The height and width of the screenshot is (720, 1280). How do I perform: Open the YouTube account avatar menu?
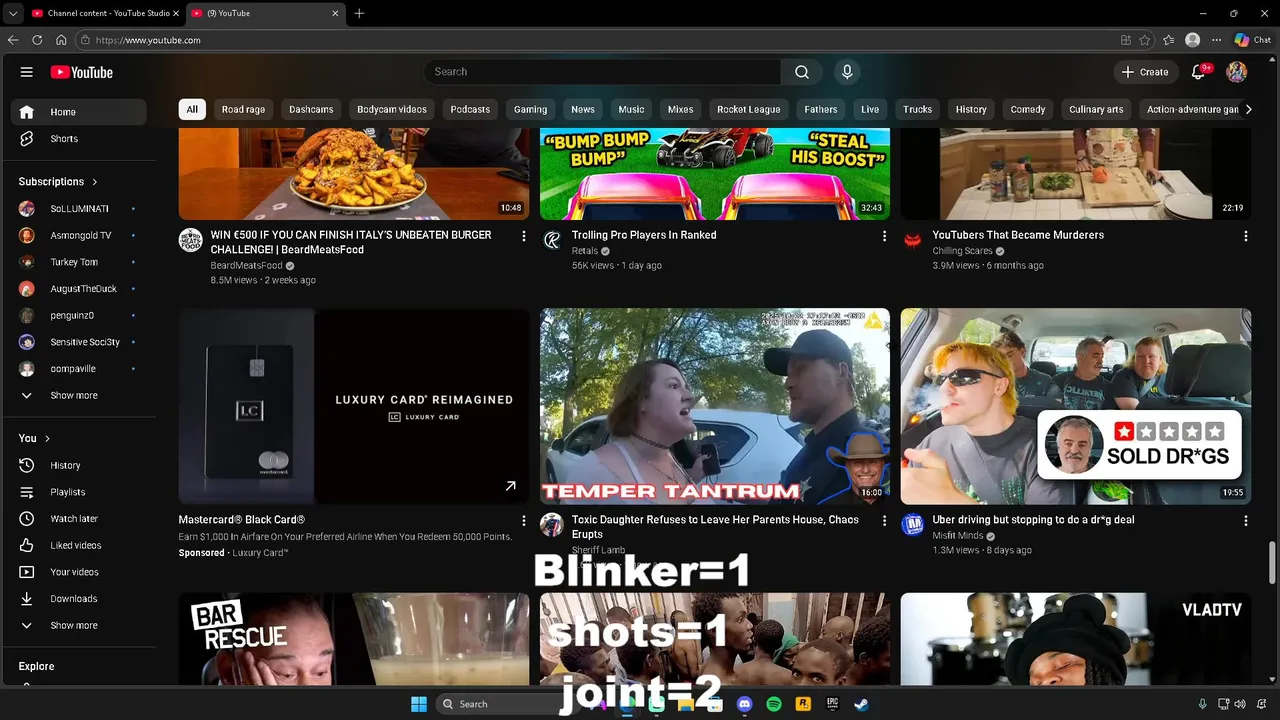pos(1237,72)
